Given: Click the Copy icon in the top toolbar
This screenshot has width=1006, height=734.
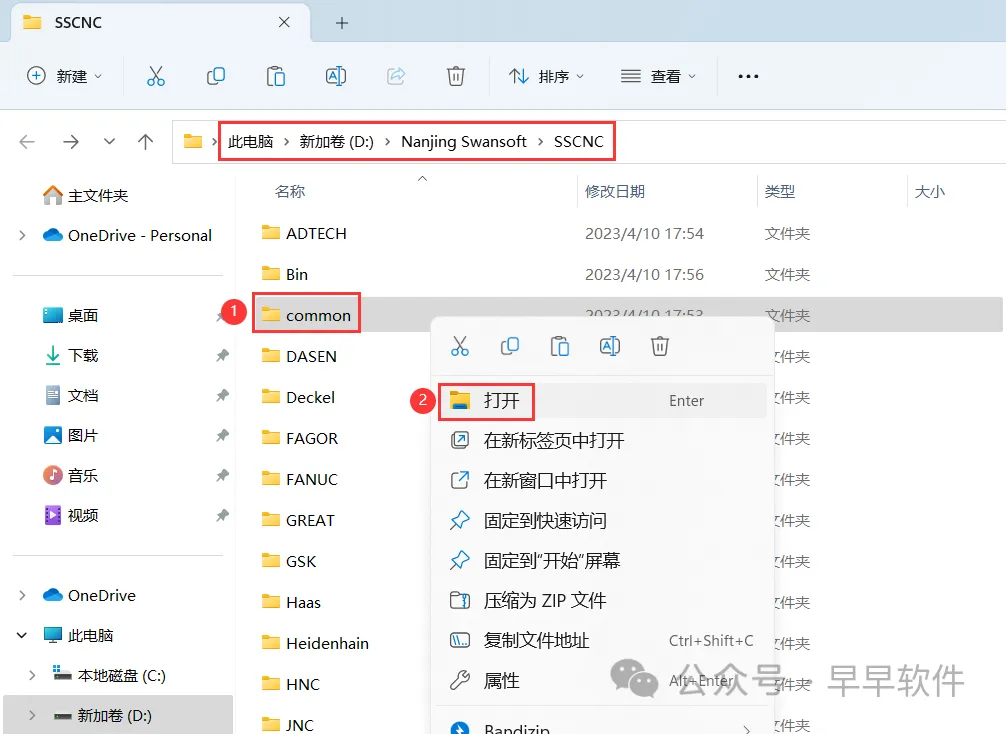Looking at the screenshot, I should (216, 76).
